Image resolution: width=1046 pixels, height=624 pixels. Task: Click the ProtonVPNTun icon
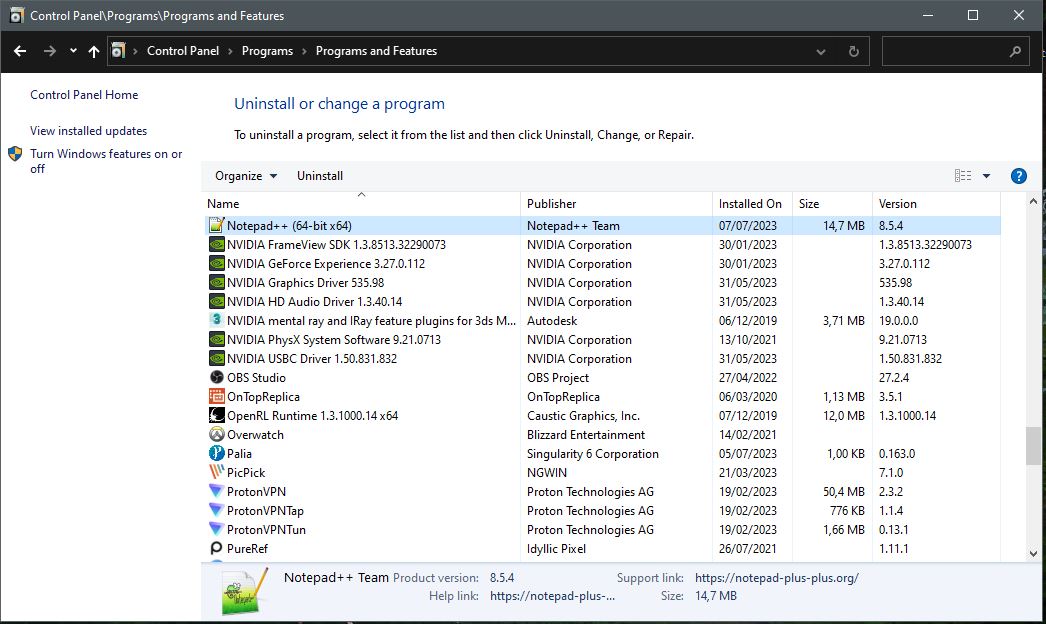click(217, 530)
